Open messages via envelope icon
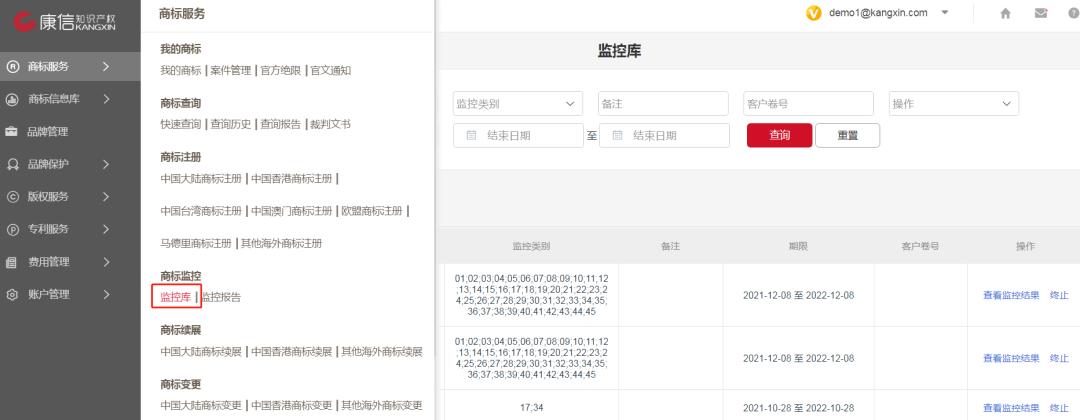Screen dimensions: 1080x420 coord(1041,13)
